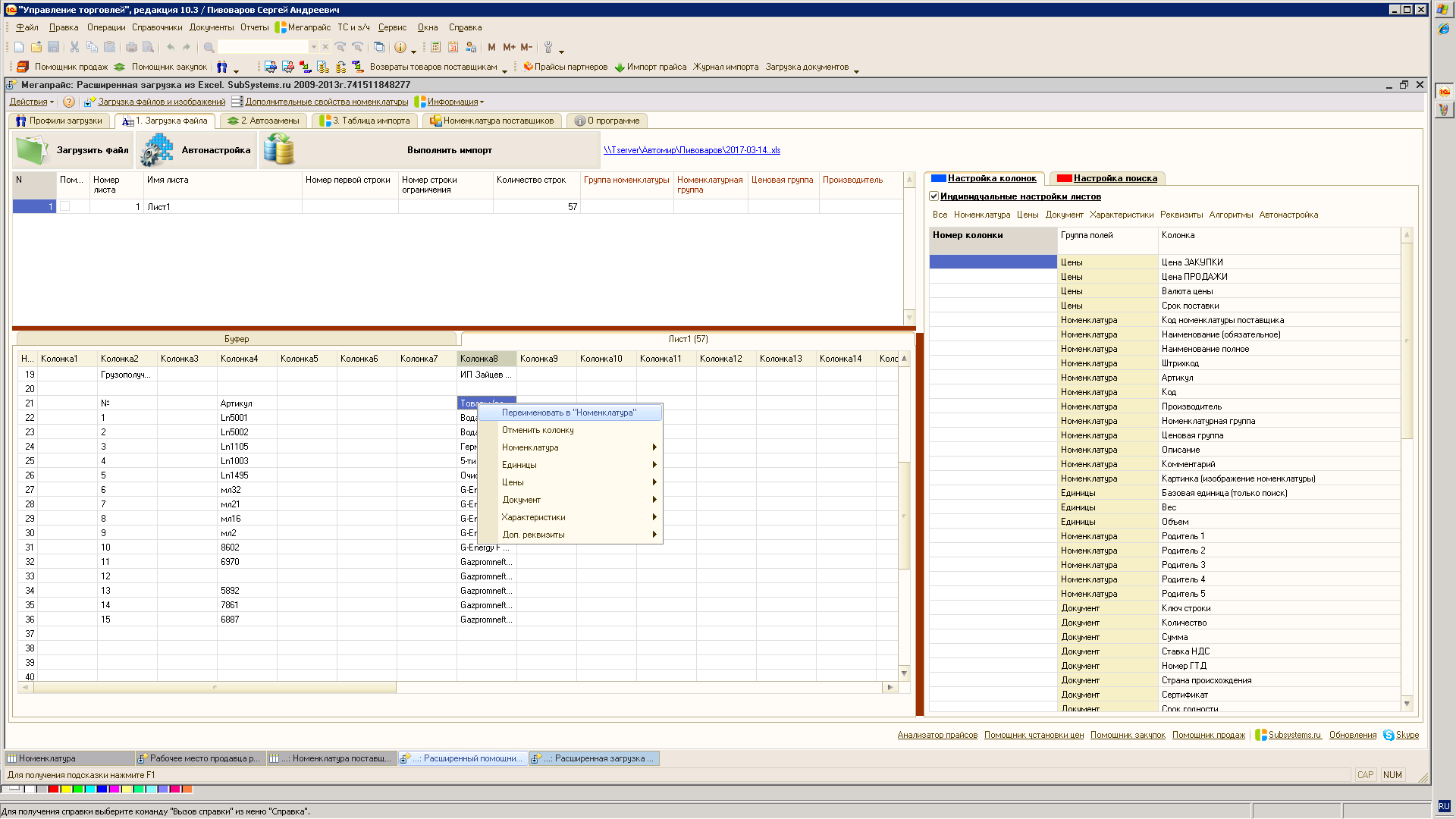
Task: Select Переименовать в "Номенклатура" menu item
Action: pyautogui.click(x=569, y=413)
